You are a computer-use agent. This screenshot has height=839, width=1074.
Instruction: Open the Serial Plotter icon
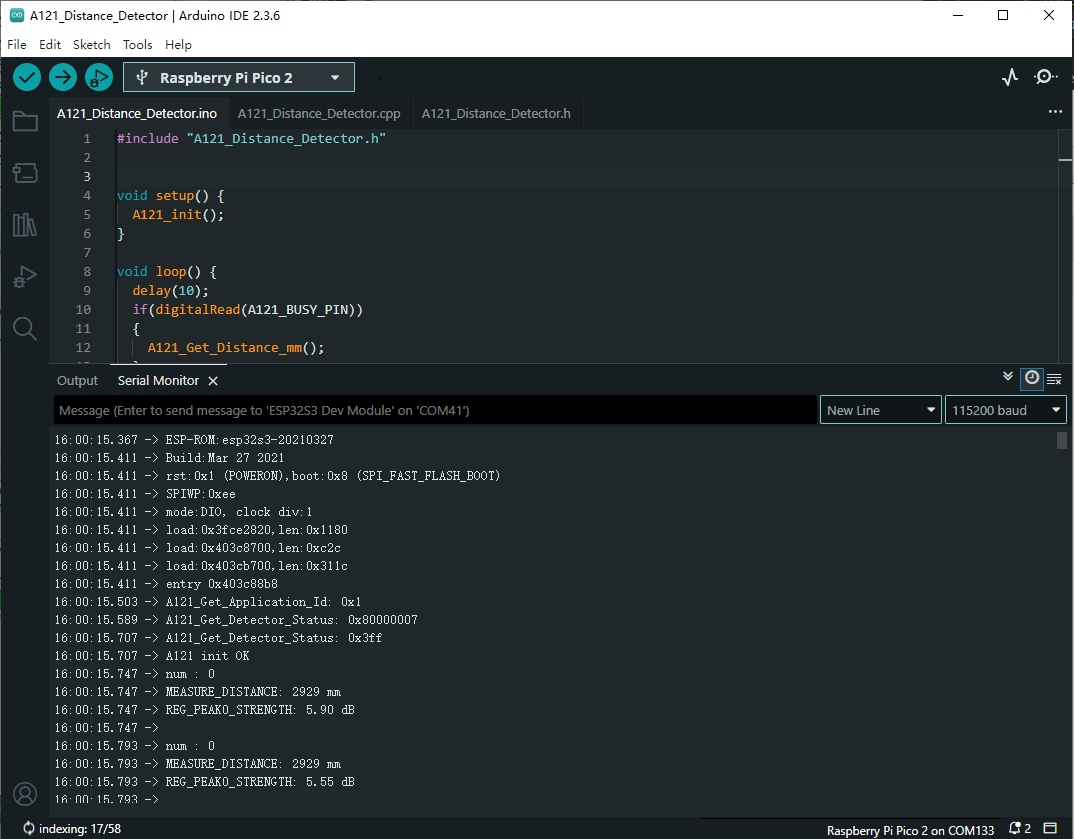1010,77
